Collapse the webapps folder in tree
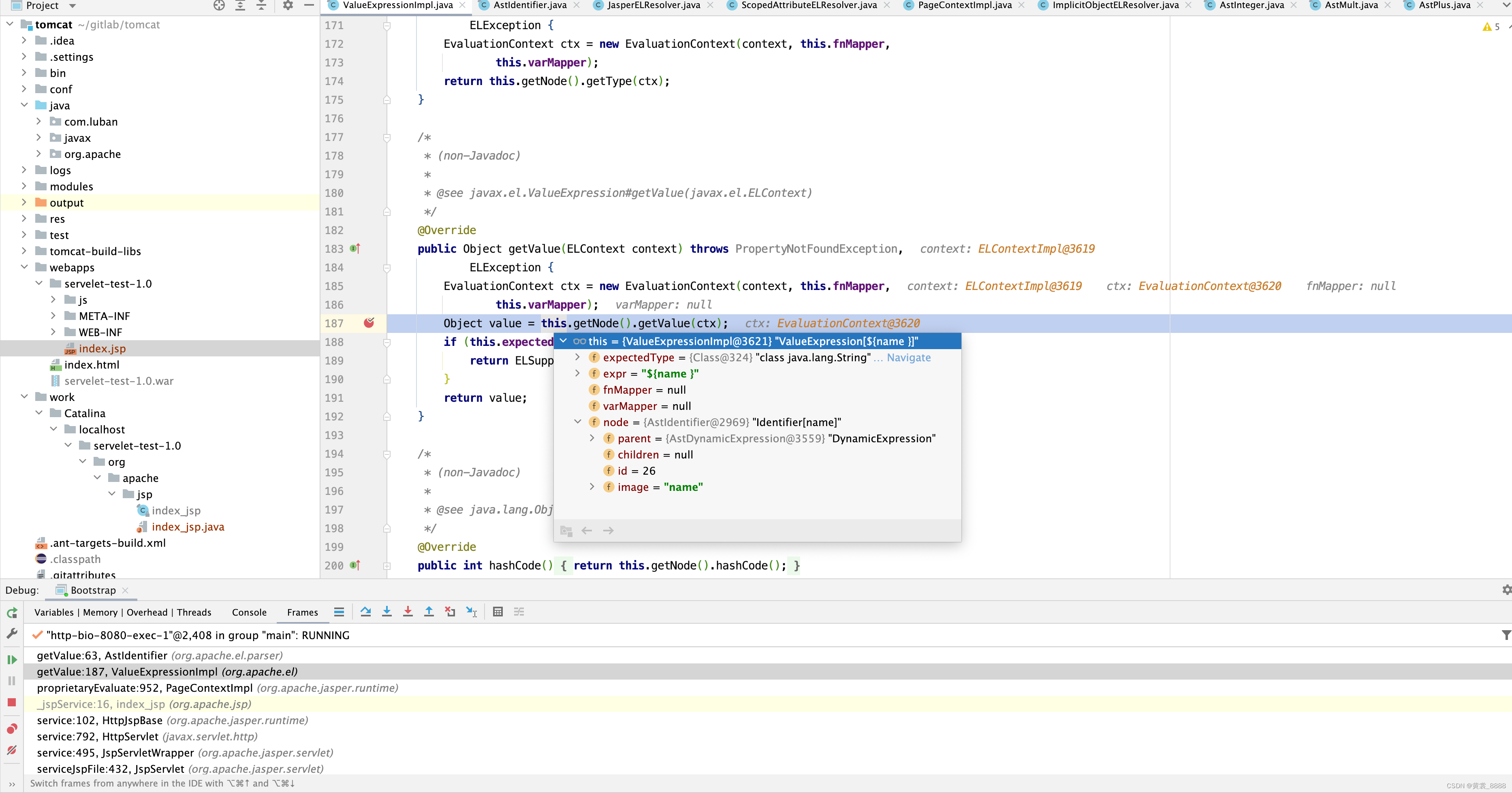The width and height of the screenshot is (1512, 793). (24, 267)
